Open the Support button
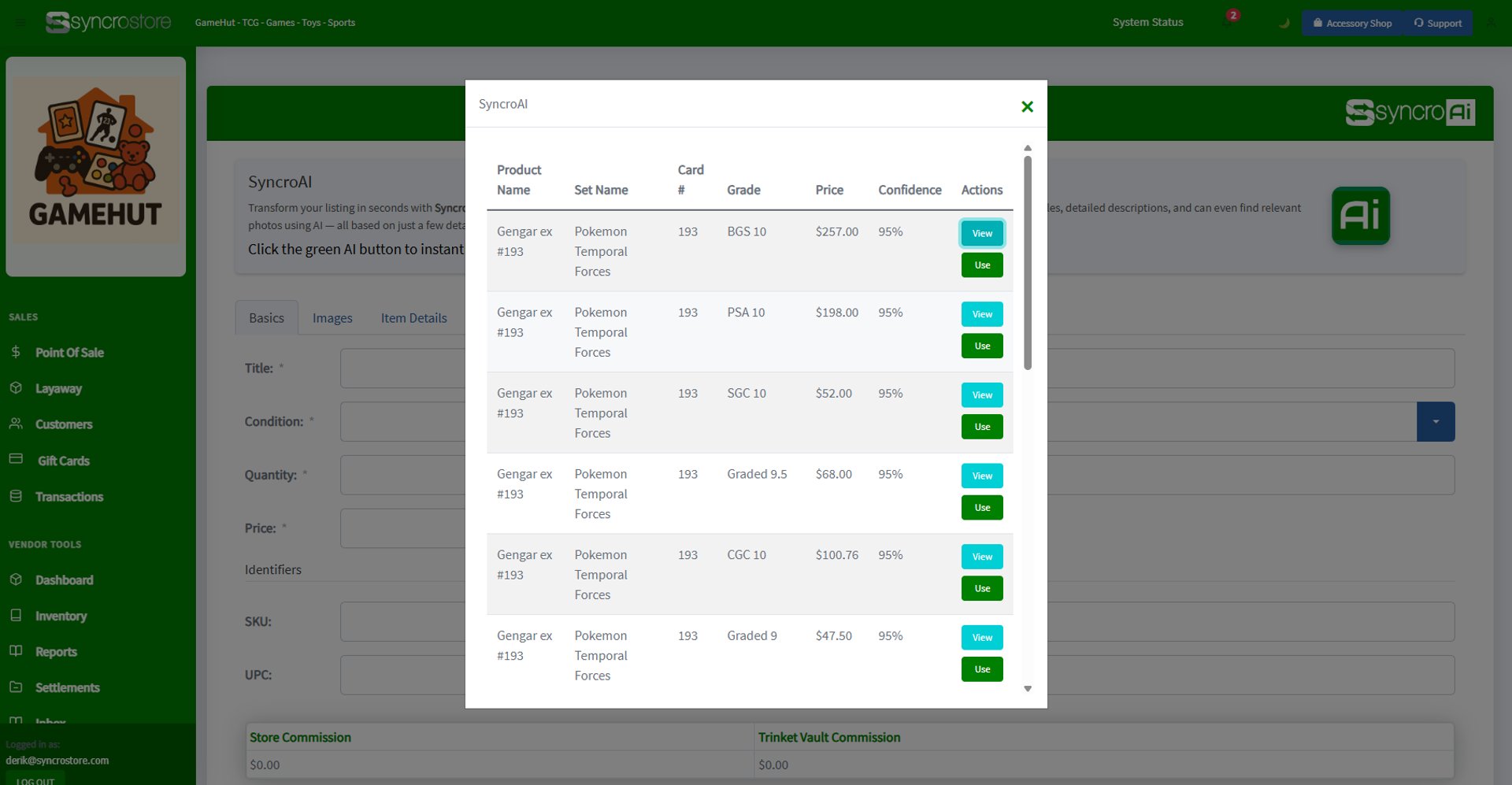1512x785 pixels. [x=1438, y=23]
